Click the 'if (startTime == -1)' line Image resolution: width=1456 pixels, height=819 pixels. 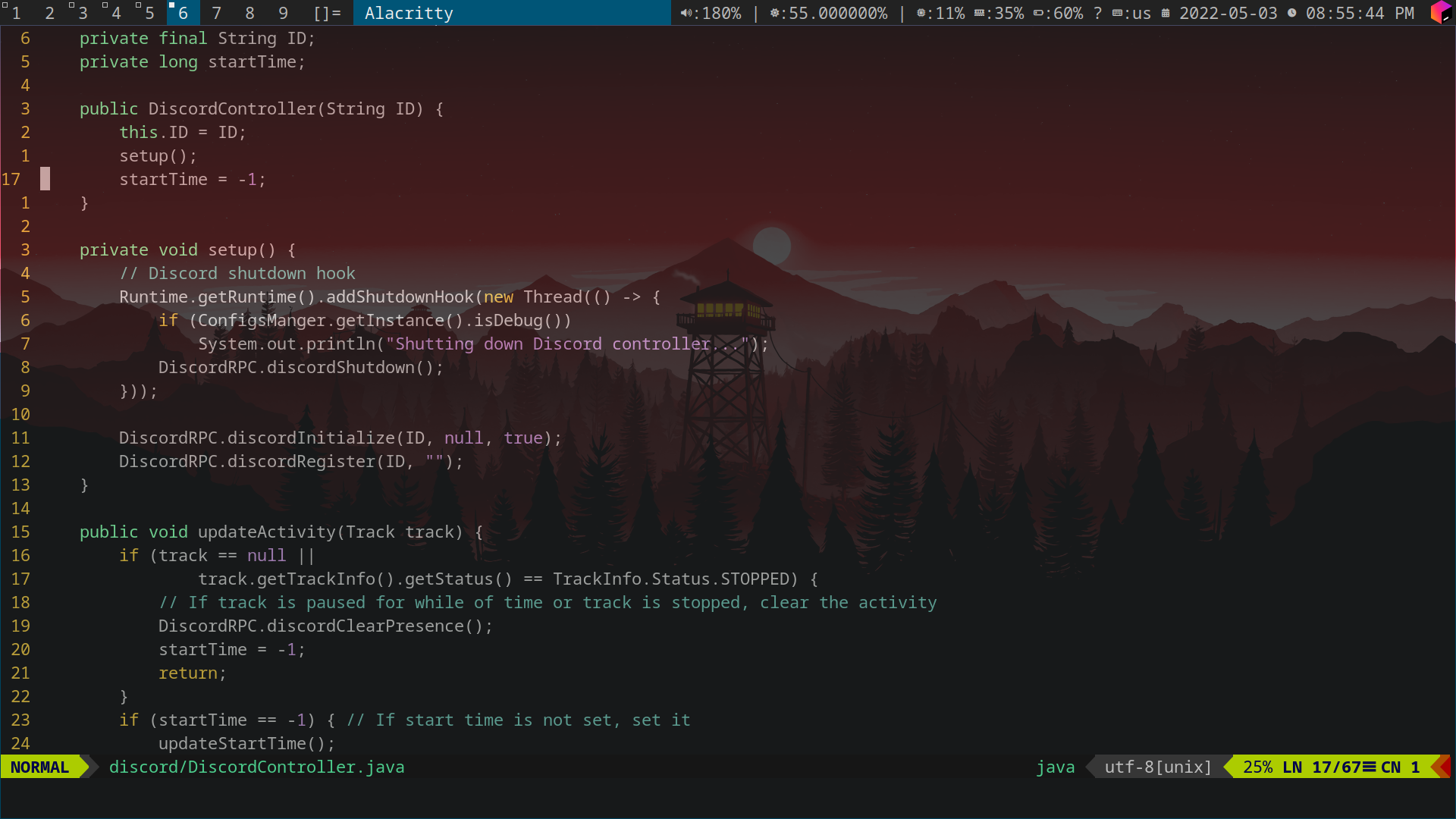227,720
